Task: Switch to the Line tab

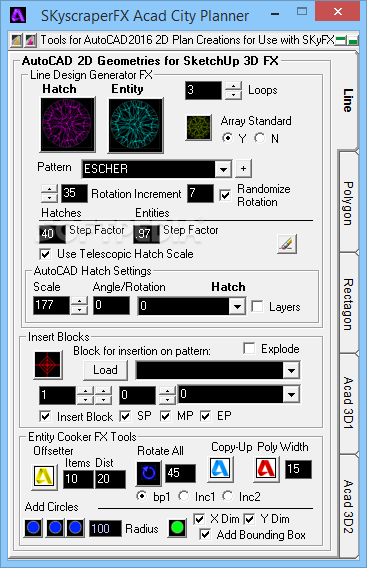Action: [x=348, y=100]
